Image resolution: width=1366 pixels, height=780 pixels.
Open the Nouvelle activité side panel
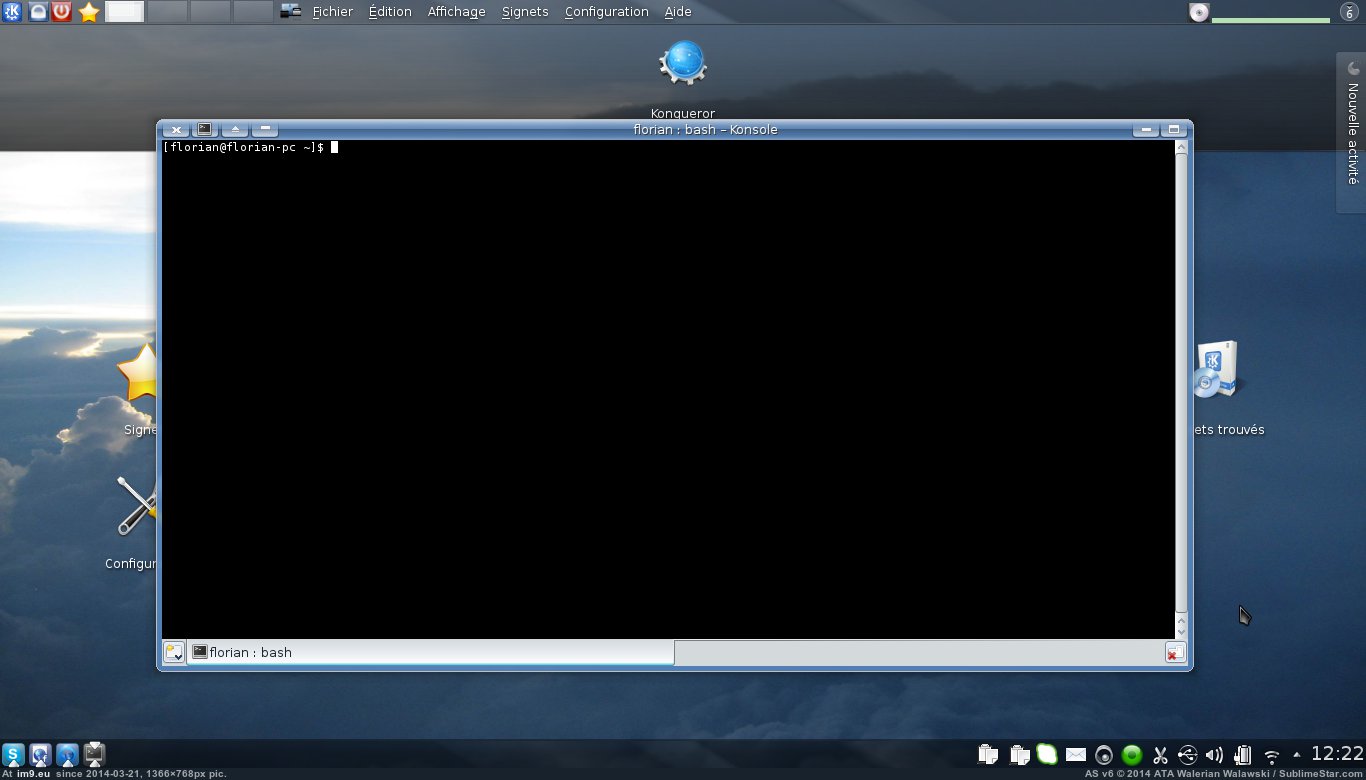1352,132
